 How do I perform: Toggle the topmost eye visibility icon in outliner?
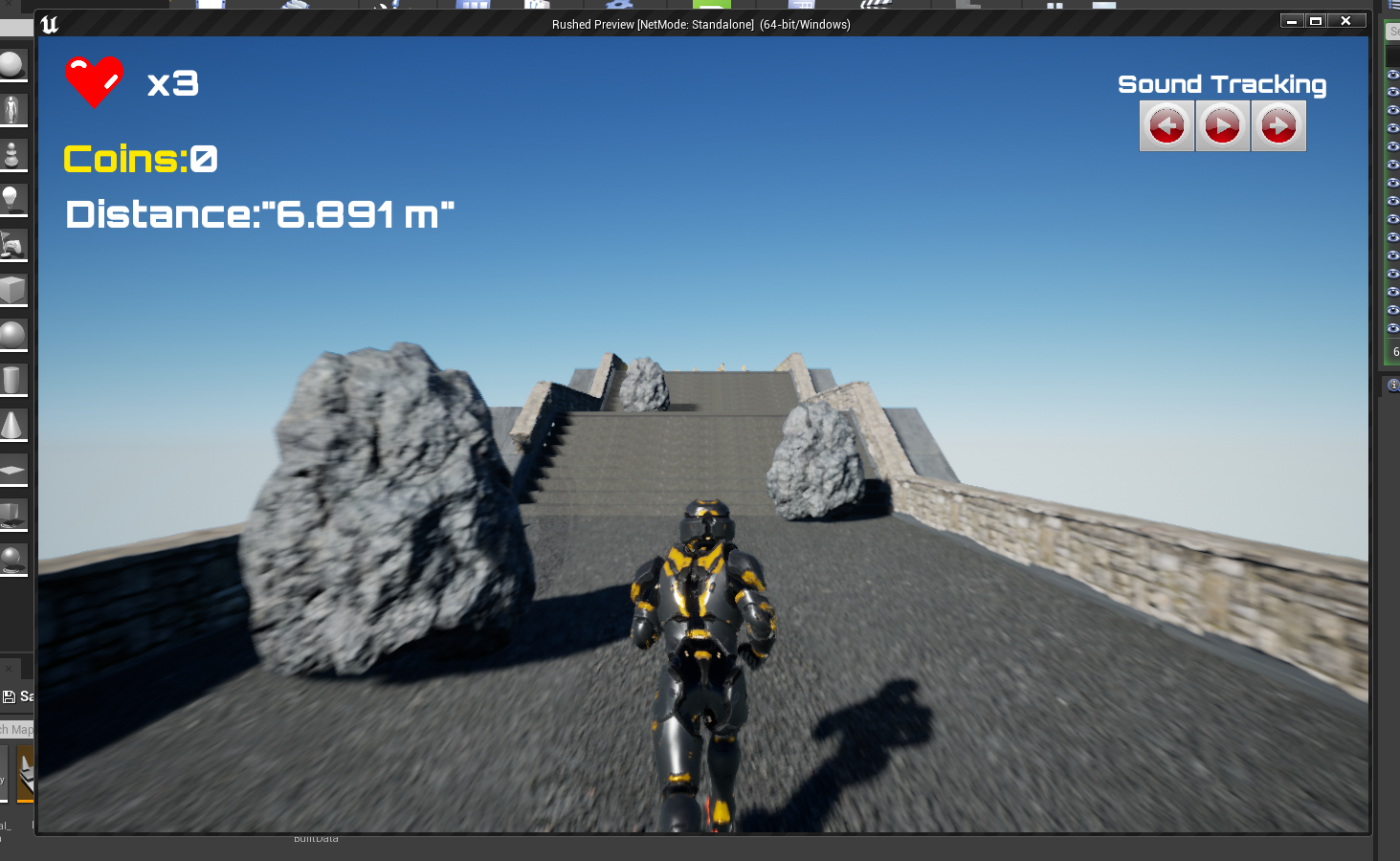(1393, 74)
